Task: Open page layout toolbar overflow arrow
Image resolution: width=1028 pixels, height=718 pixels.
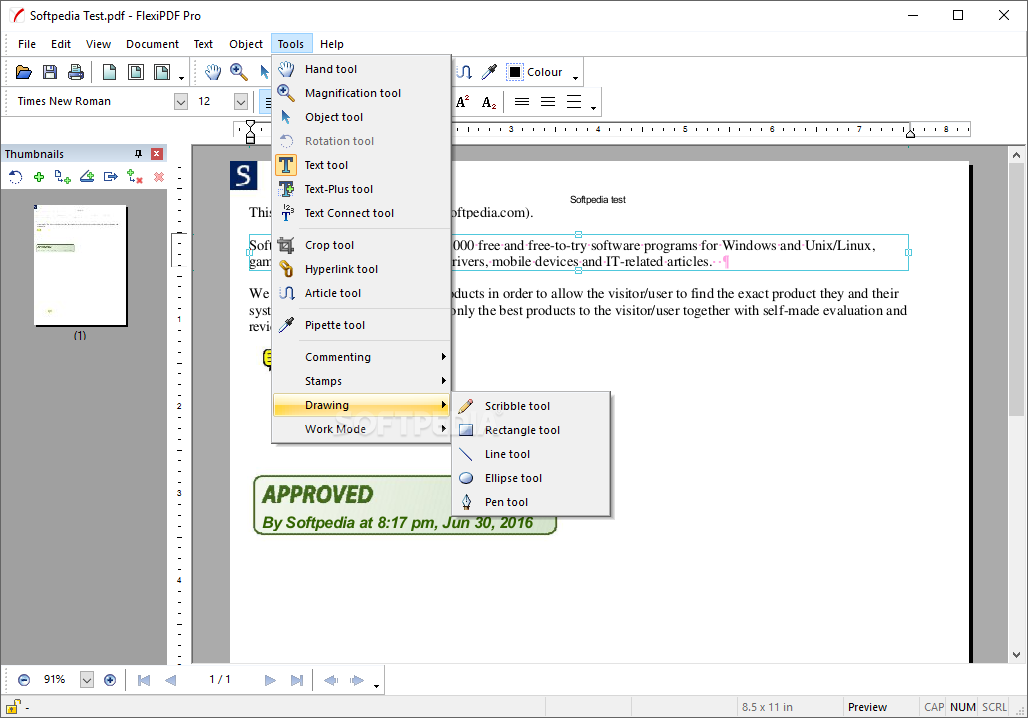Action: (x=182, y=78)
